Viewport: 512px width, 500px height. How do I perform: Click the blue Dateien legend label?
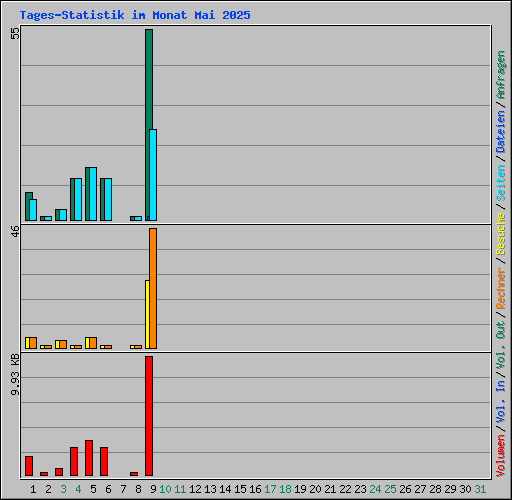click(501, 132)
